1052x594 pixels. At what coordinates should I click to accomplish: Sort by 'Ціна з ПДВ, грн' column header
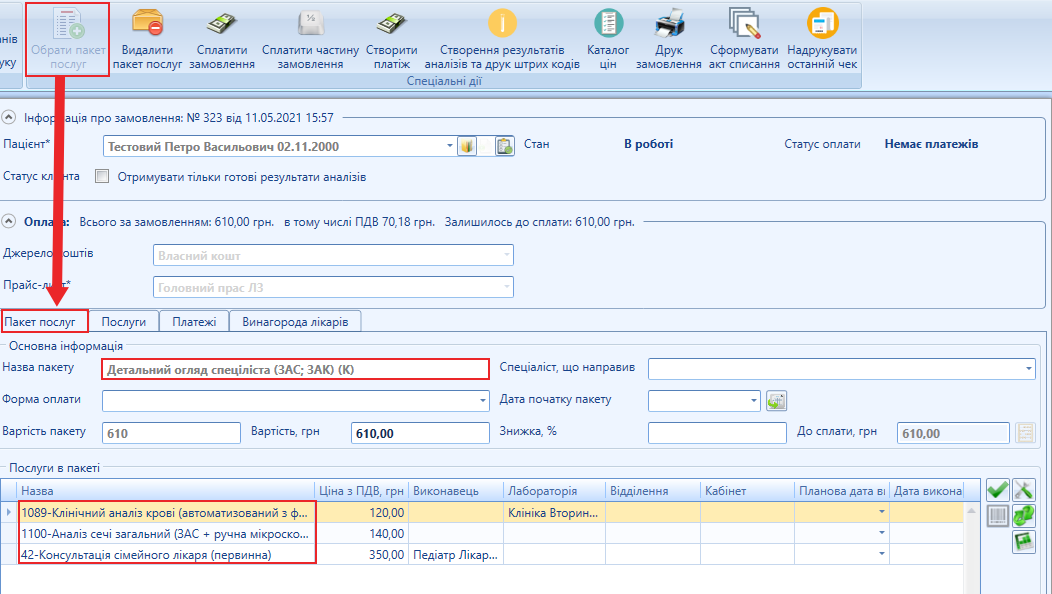(361, 491)
